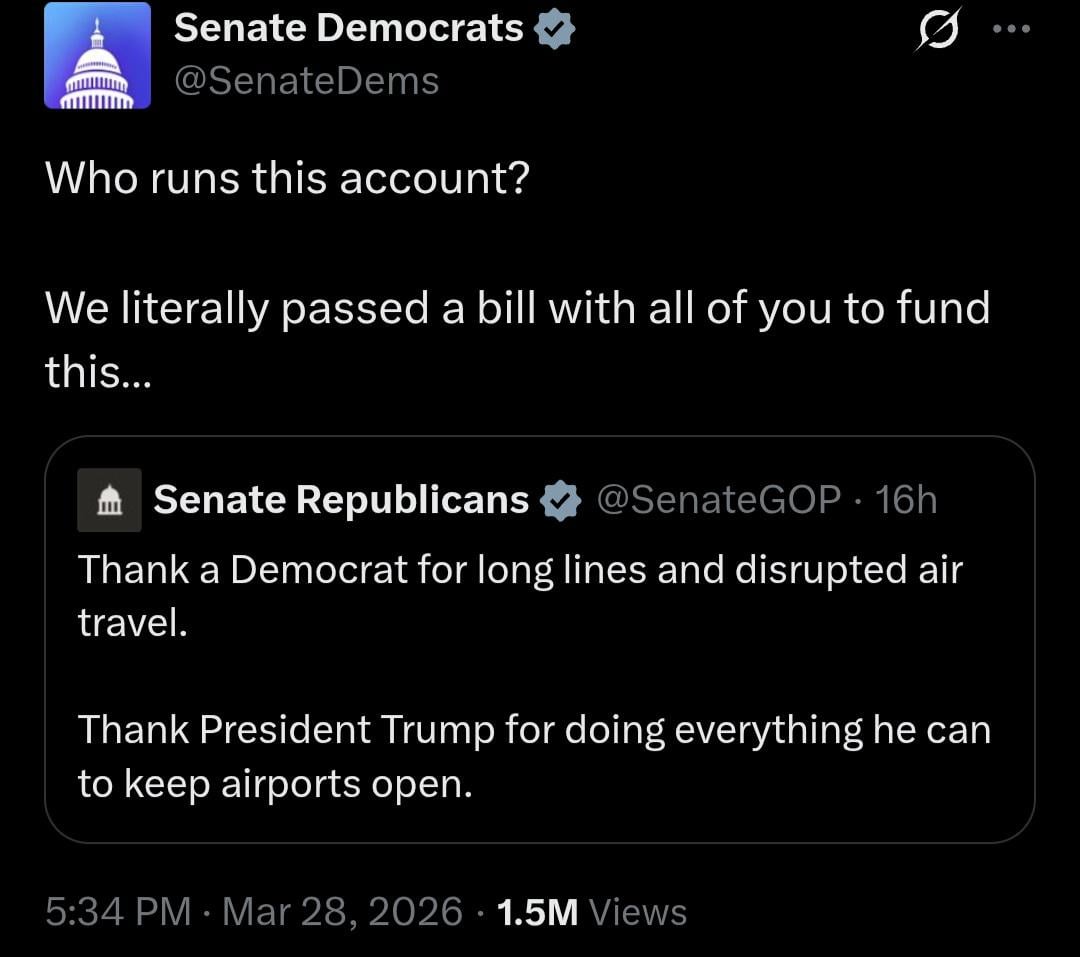This screenshot has height=957, width=1080.
Task: Open the three-dot more options menu
Action: coord(1010,30)
